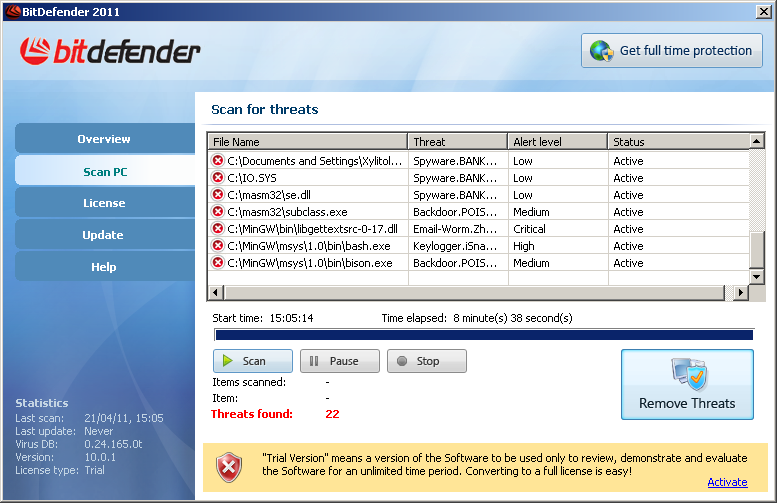
Task: Click Get full time protection button
Action: [x=671, y=51]
